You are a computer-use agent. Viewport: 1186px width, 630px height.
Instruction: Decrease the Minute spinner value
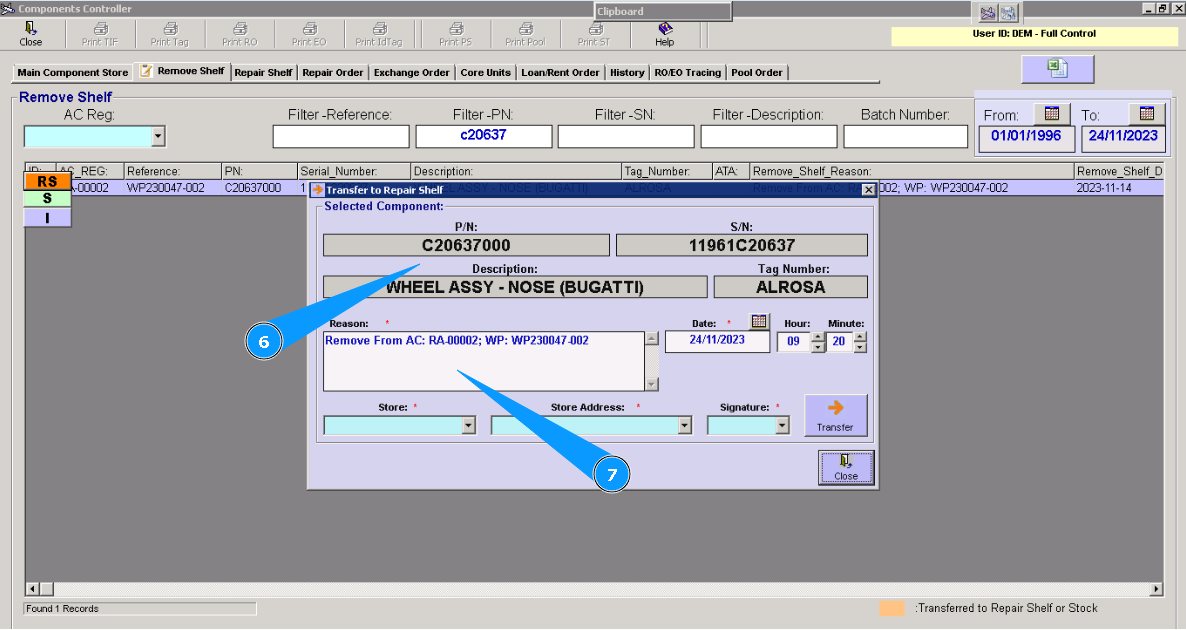click(x=860, y=347)
